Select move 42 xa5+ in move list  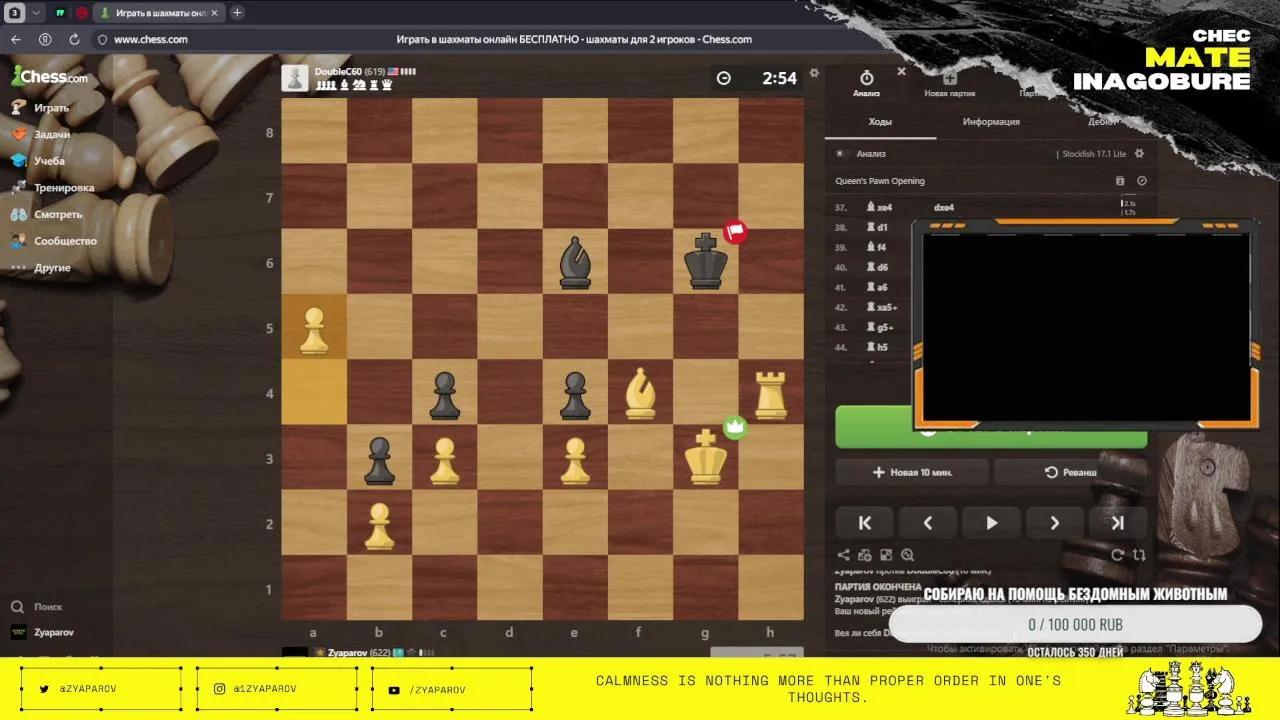881,307
